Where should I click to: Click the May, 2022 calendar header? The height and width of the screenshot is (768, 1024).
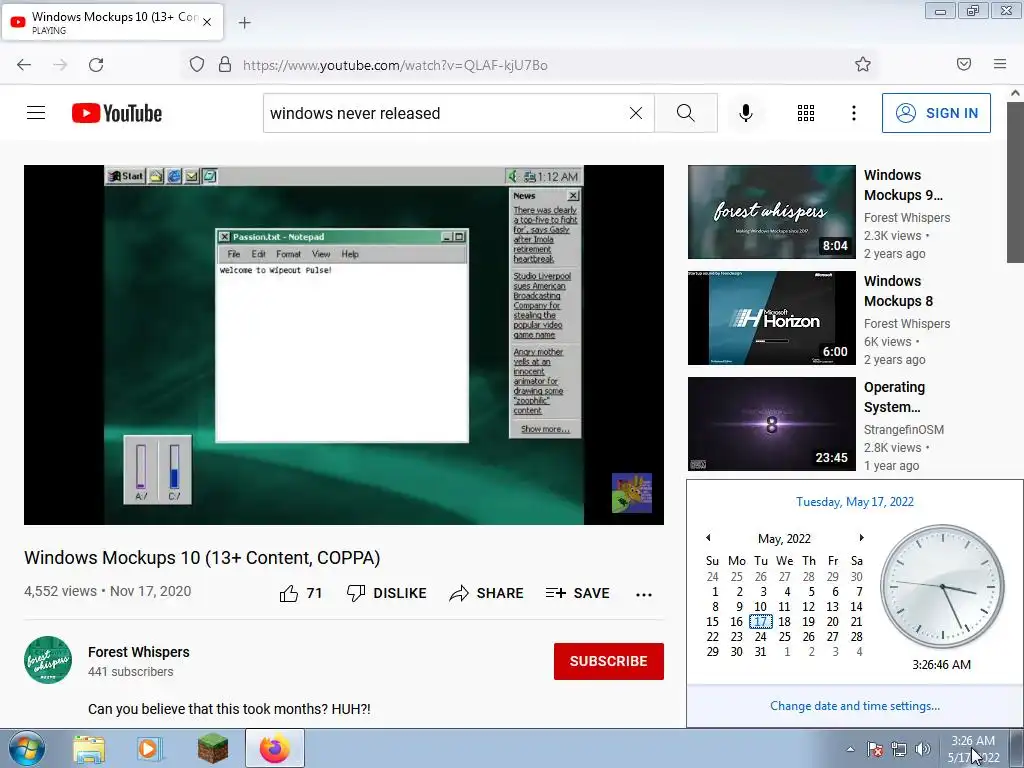pyautogui.click(x=784, y=539)
